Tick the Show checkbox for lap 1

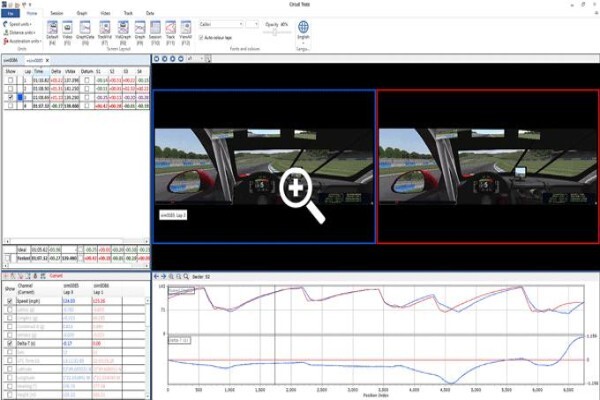[10, 80]
